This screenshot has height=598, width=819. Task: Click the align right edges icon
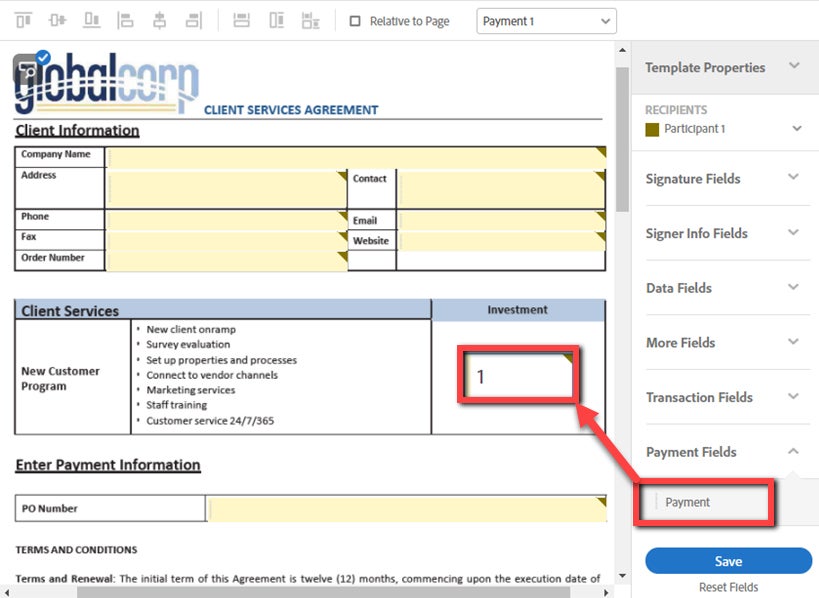coord(193,21)
